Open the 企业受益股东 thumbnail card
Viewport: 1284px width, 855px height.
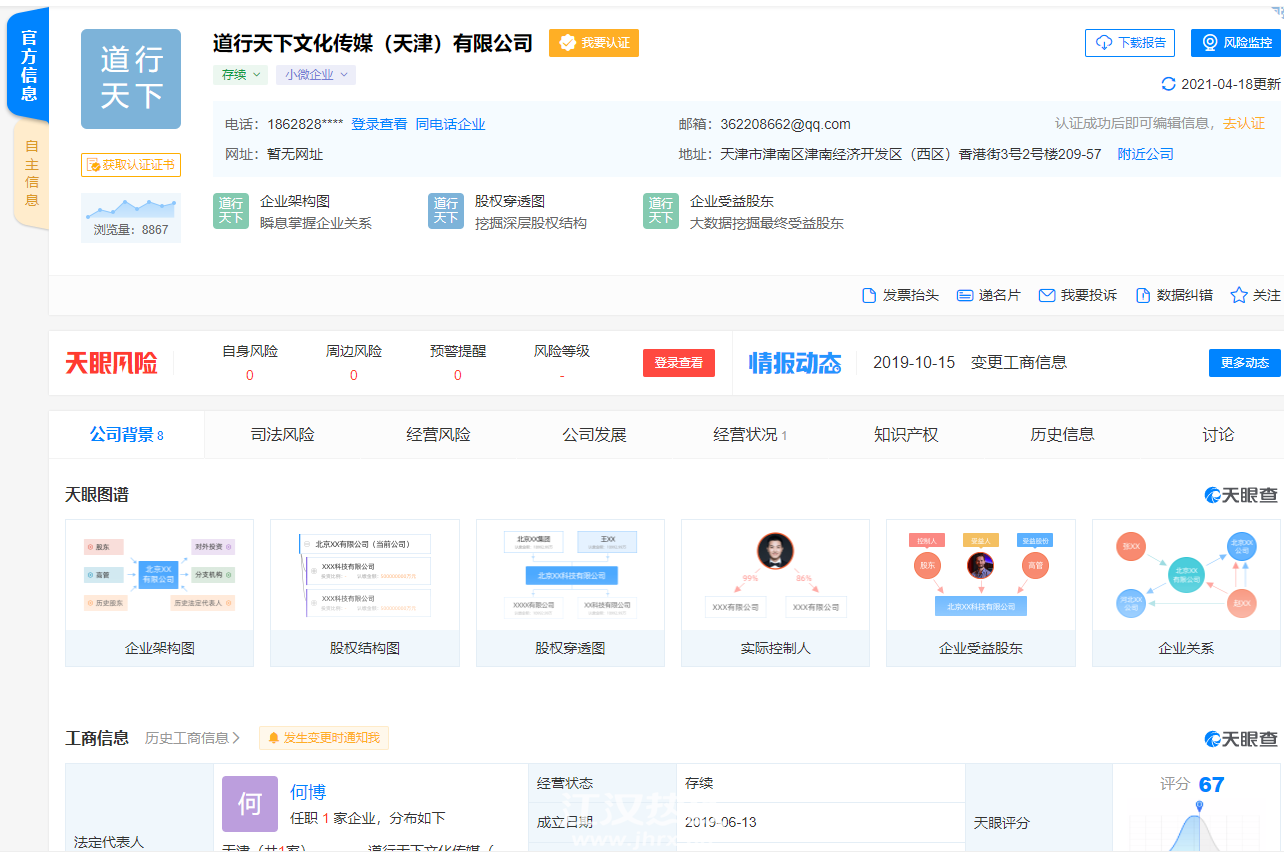981,593
